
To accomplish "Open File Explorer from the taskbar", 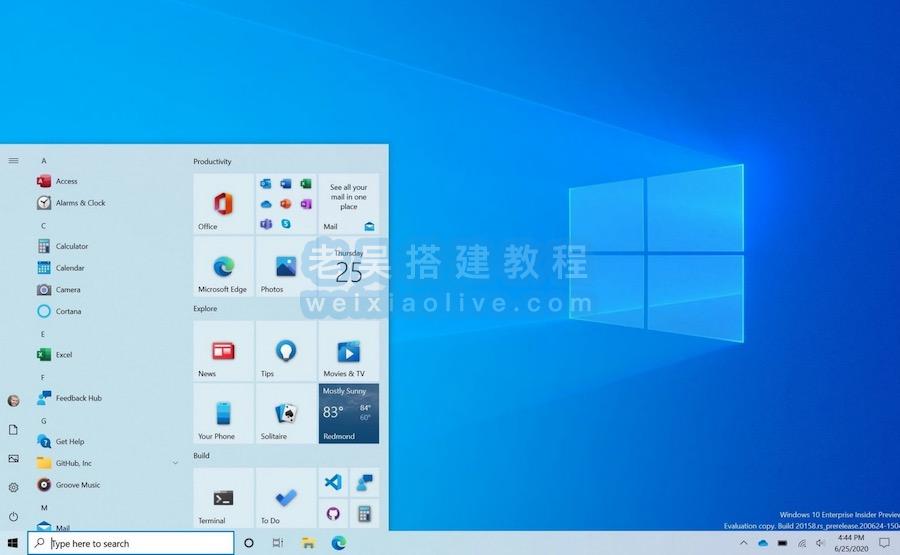I will (x=308, y=543).
